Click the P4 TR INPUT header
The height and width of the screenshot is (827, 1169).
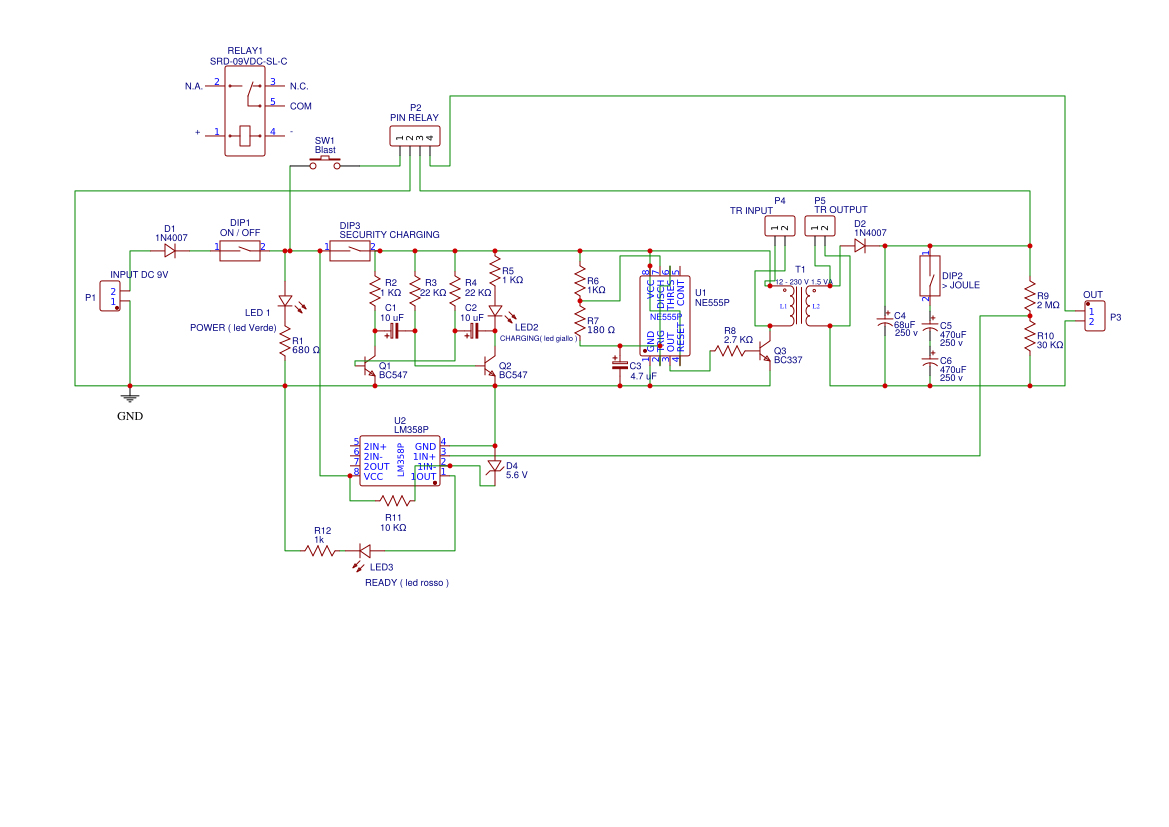coord(782,226)
